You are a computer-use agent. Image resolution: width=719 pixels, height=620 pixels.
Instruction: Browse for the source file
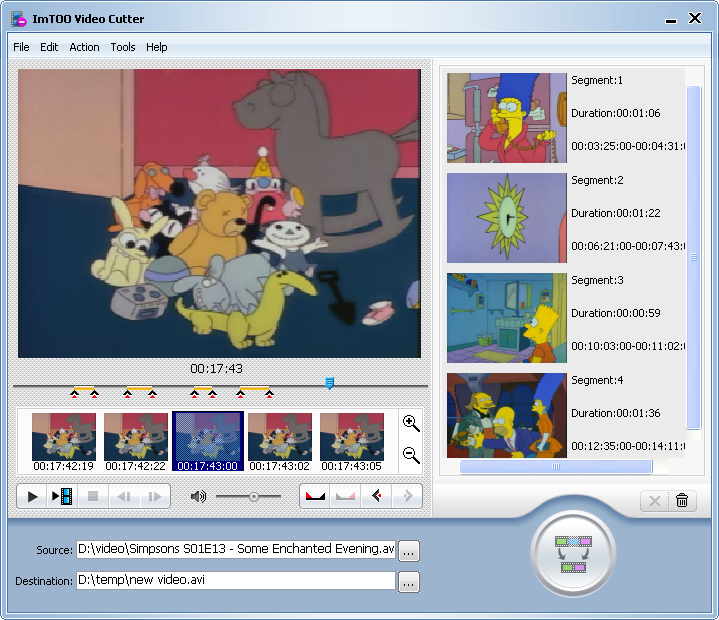point(409,550)
